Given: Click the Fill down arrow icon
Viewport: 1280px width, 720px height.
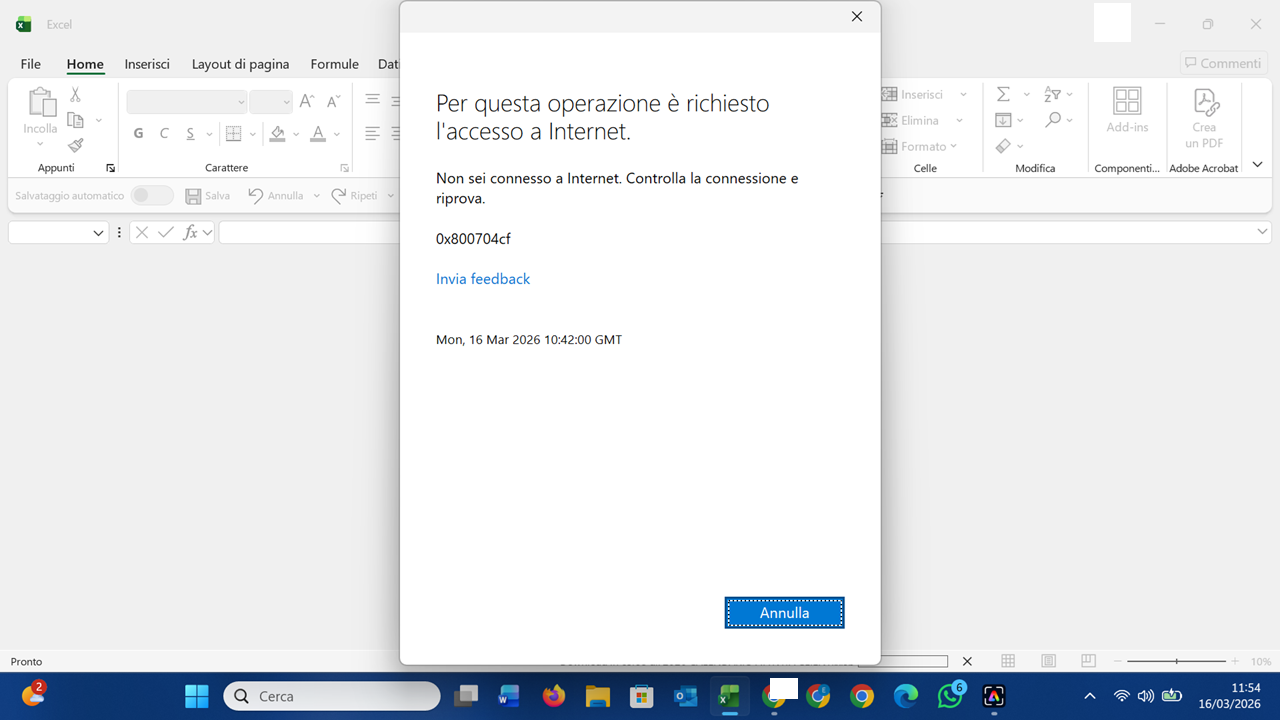Looking at the screenshot, I should coord(1003,120).
